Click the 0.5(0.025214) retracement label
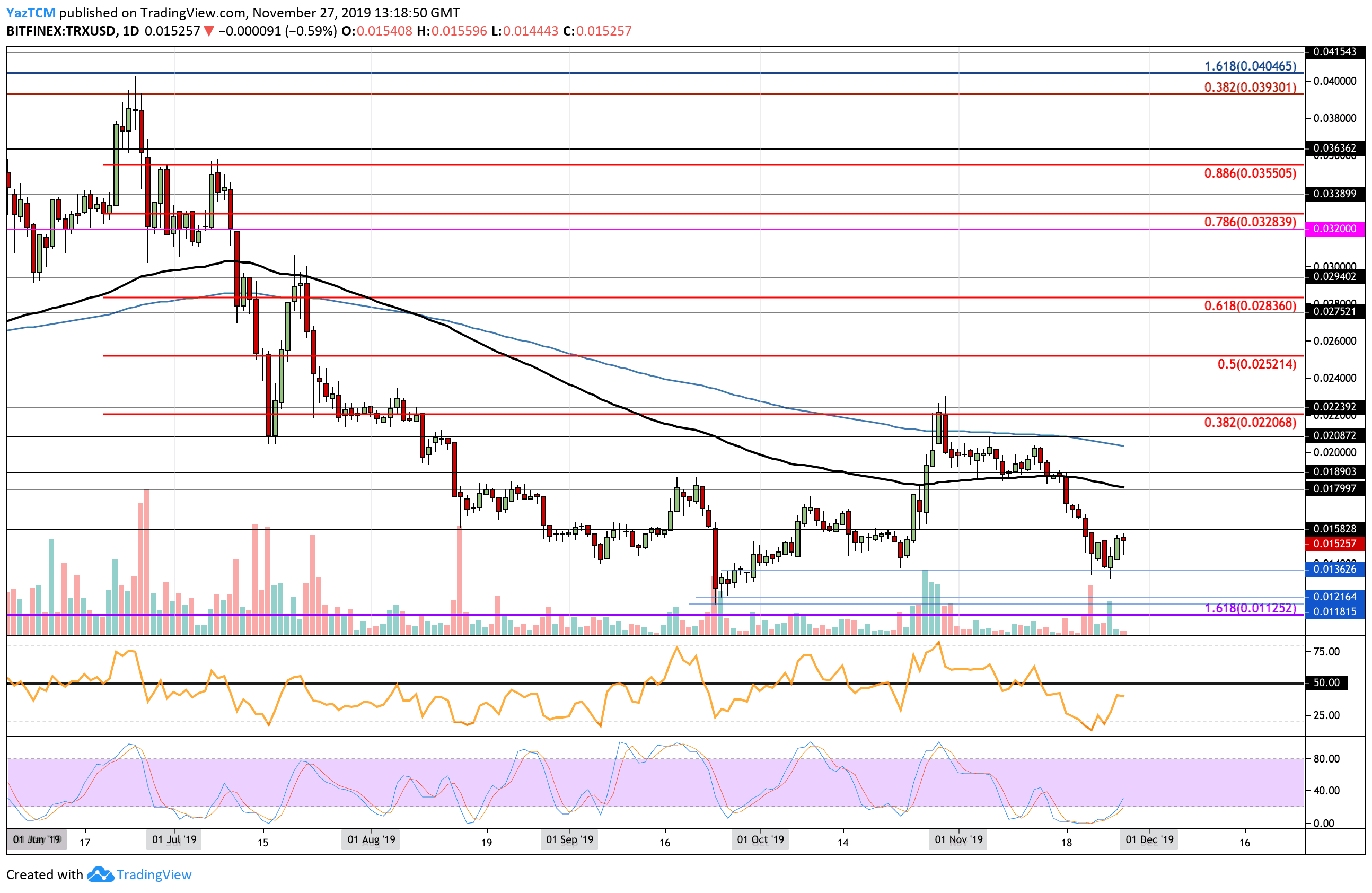This screenshot has height=893, width=1372. tap(1257, 364)
